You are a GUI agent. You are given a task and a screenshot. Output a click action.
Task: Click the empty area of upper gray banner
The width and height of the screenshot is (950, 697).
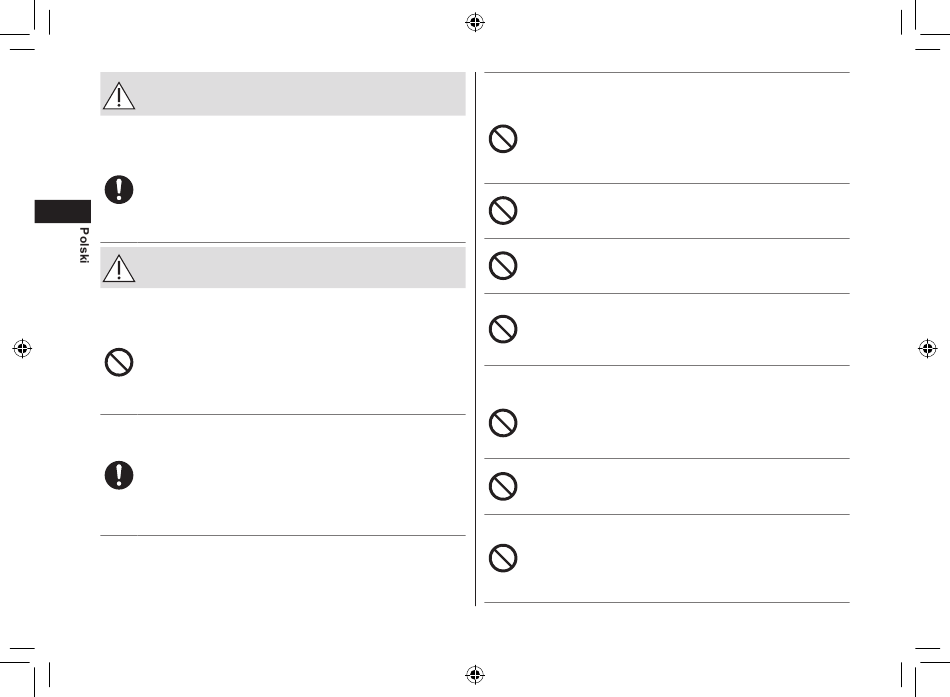tap(301, 94)
